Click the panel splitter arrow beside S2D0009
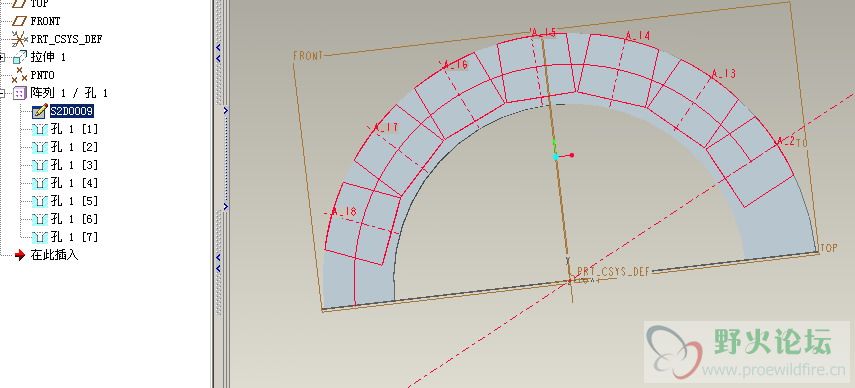This screenshot has height=388, width=855. [x=226, y=111]
